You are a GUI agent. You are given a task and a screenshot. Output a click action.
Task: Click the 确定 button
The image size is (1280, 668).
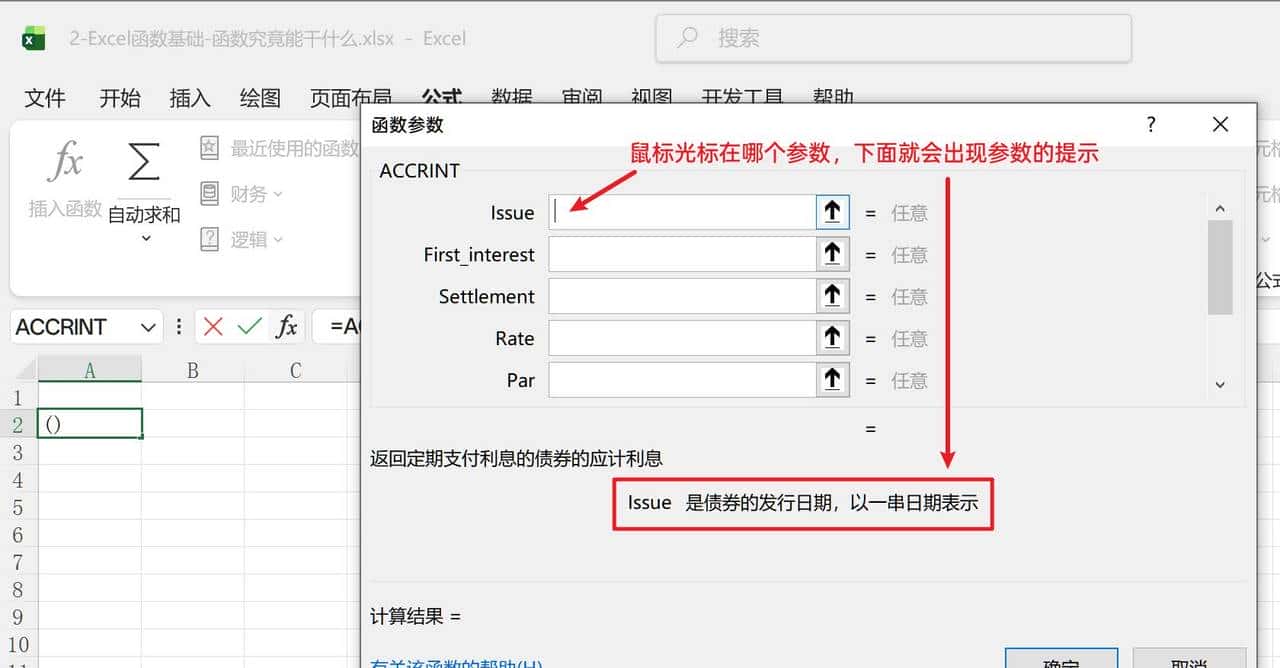click(1062, 662)
